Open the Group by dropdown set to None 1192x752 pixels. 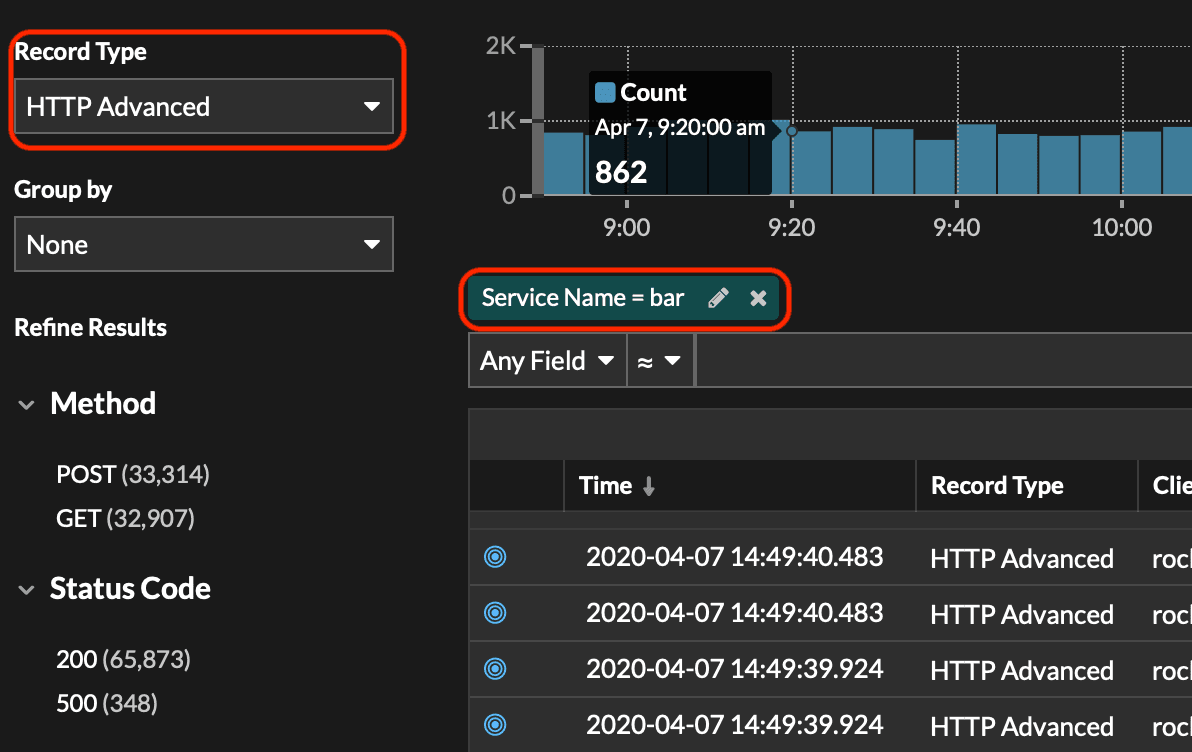(x=204, y=244)
